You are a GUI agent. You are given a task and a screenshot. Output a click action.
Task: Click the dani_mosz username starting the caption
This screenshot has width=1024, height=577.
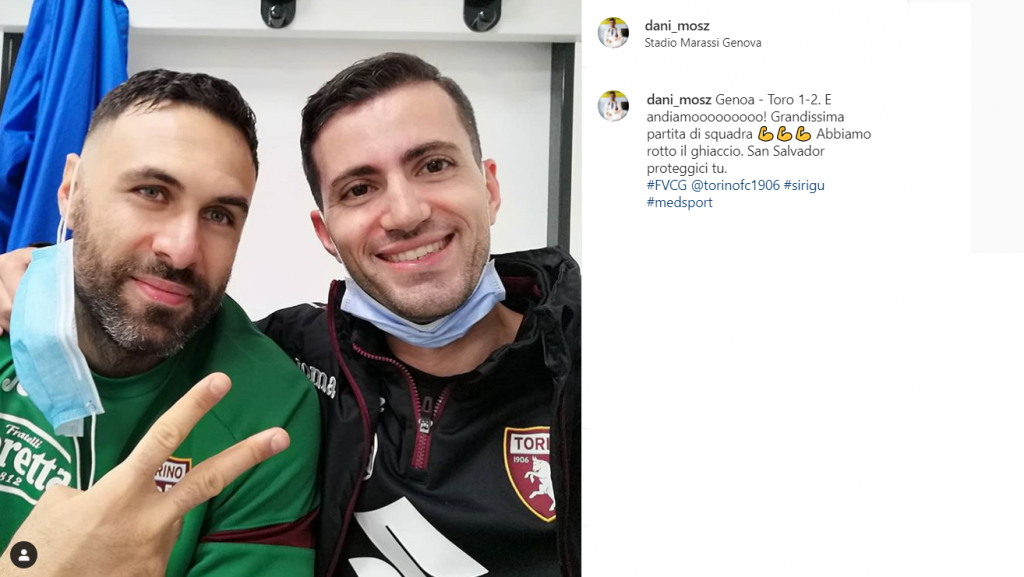[x=679, y=100]
